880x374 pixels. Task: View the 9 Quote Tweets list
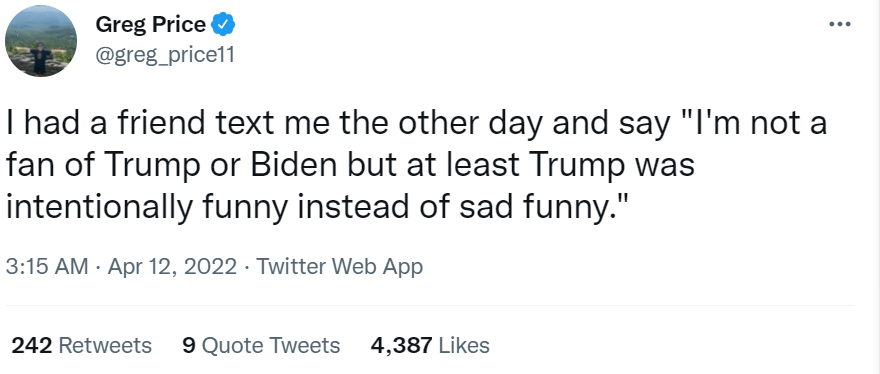point(262,345)
